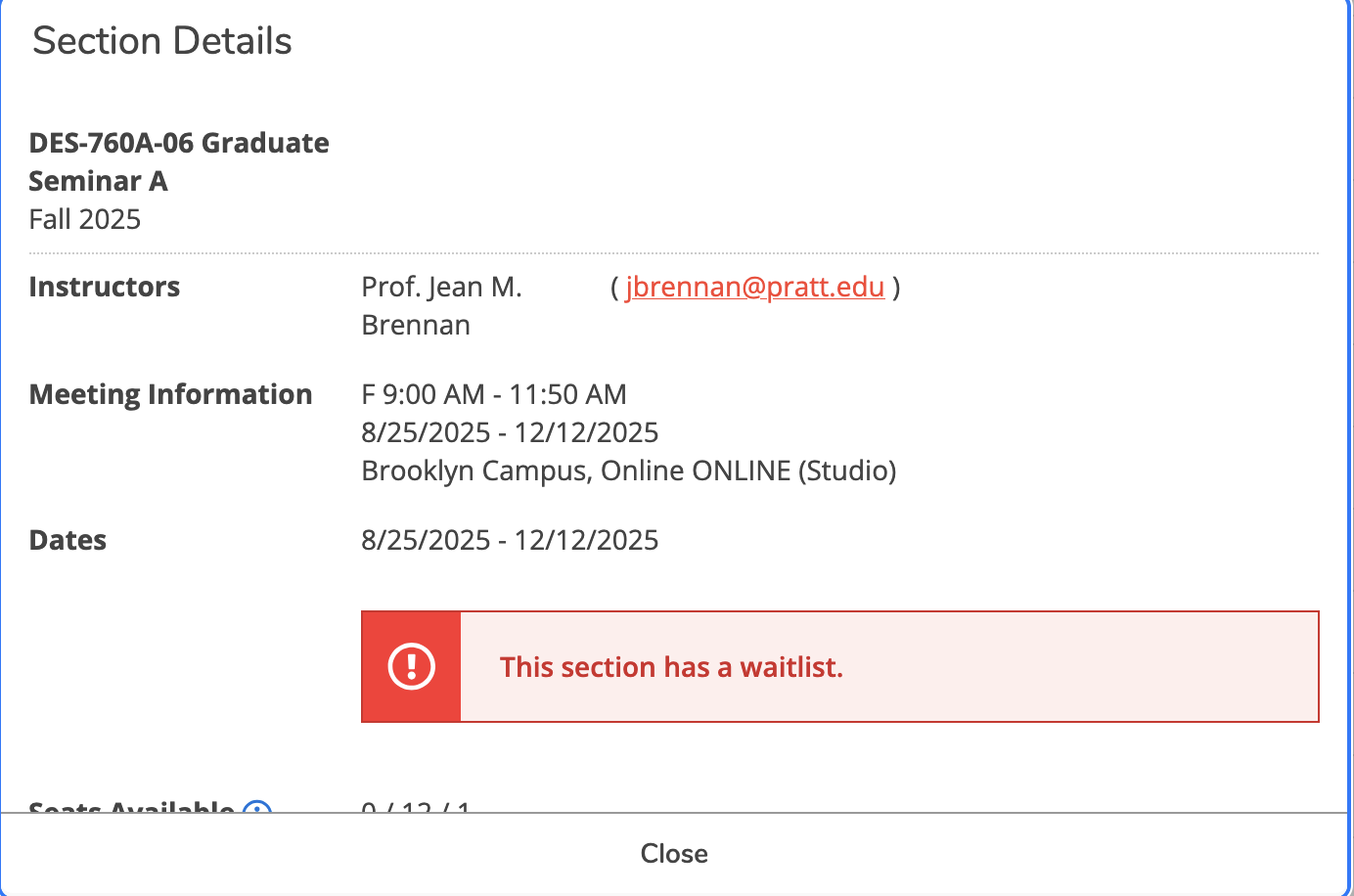The height and width of the screenshot is (896, 1354).
Task: Click the Fall 2025 term text
Action: tap(85, 219)
